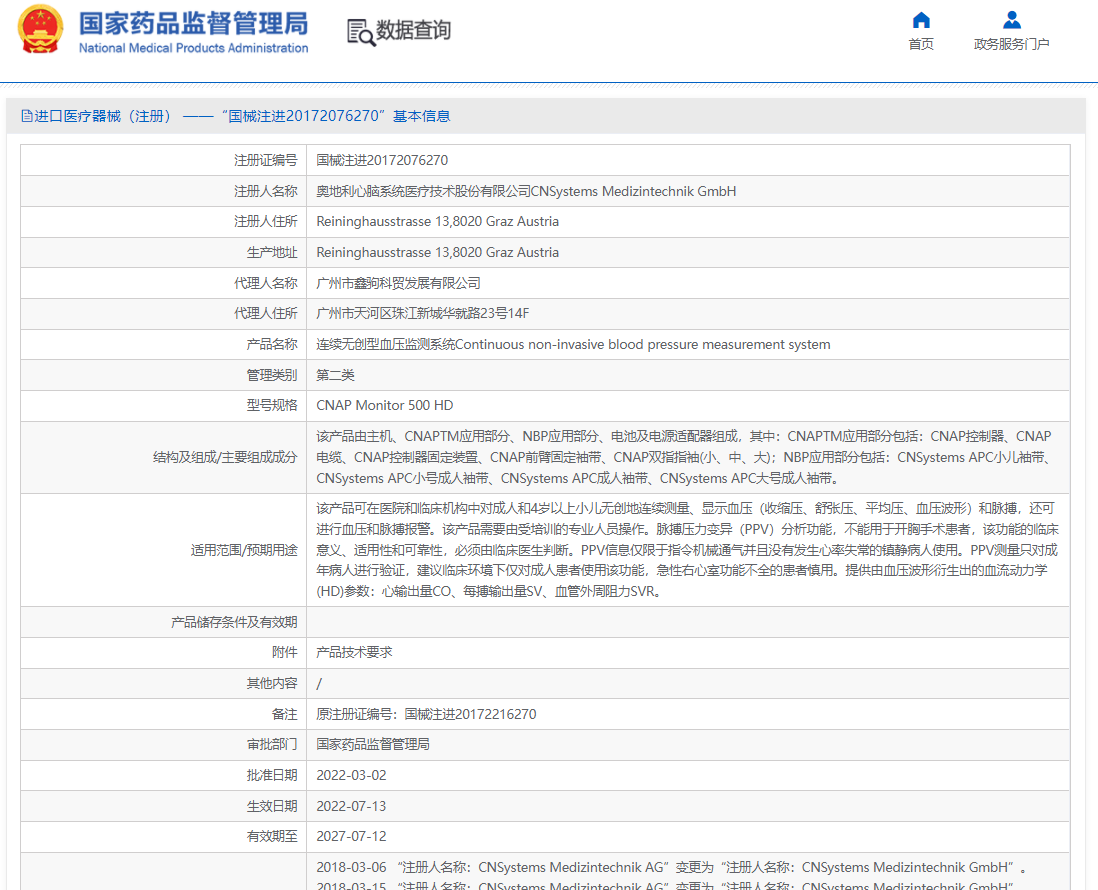
Task: Open 政务服务门户 text link
Action: 1011,44
